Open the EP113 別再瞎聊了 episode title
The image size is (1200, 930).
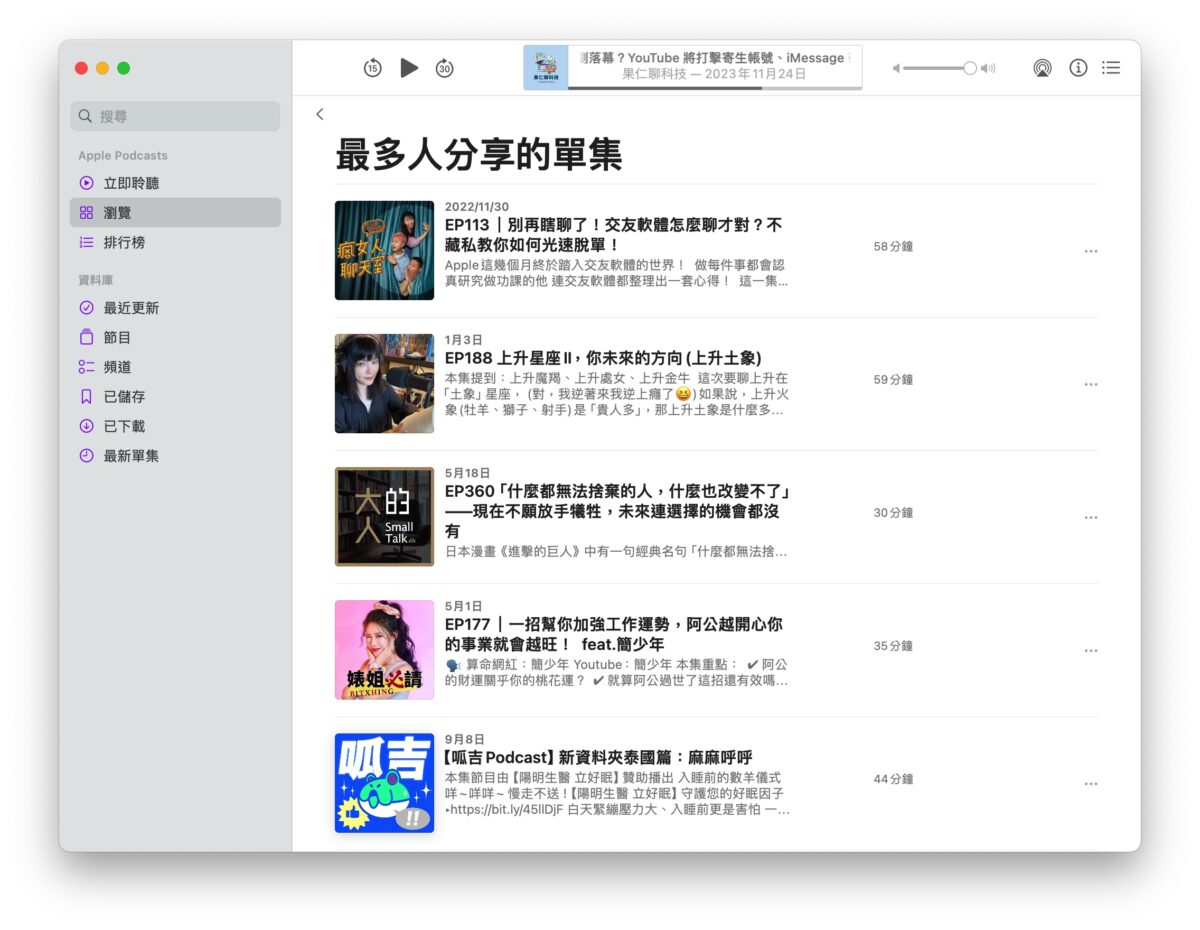coord(613,235)
